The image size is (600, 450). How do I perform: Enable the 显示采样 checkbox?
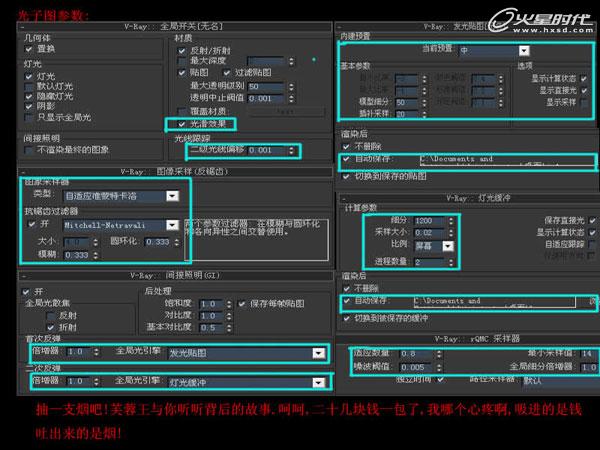pyautogui.click(x=584, y=103)
